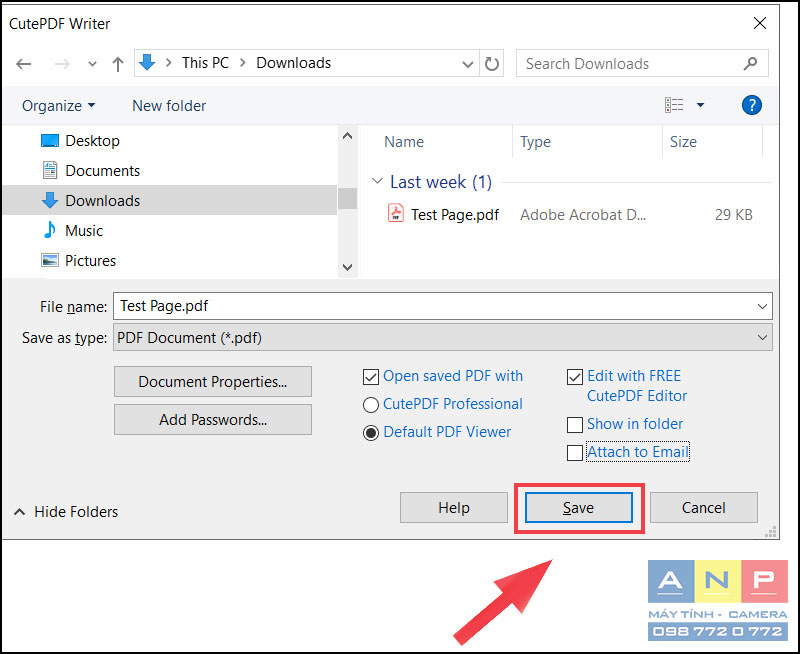Select Desktop in the folder tree
Viewport: 800px width, 654px height.
(x=92, y=140)
